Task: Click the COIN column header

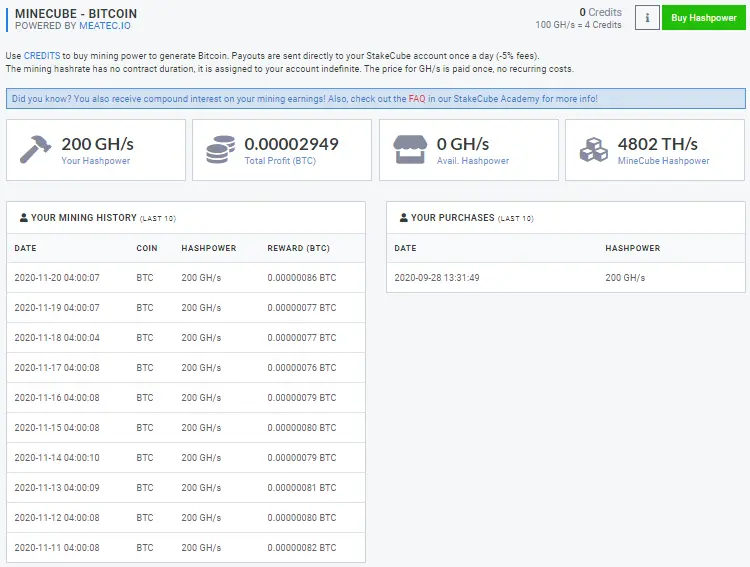Action: coord(147,248)
